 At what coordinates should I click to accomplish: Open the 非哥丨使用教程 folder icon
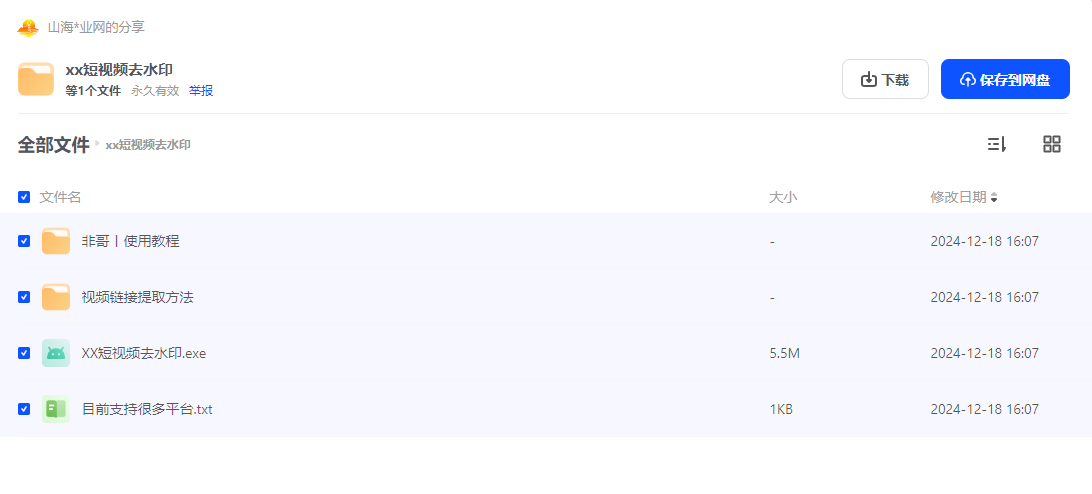(x=56, y=241)
